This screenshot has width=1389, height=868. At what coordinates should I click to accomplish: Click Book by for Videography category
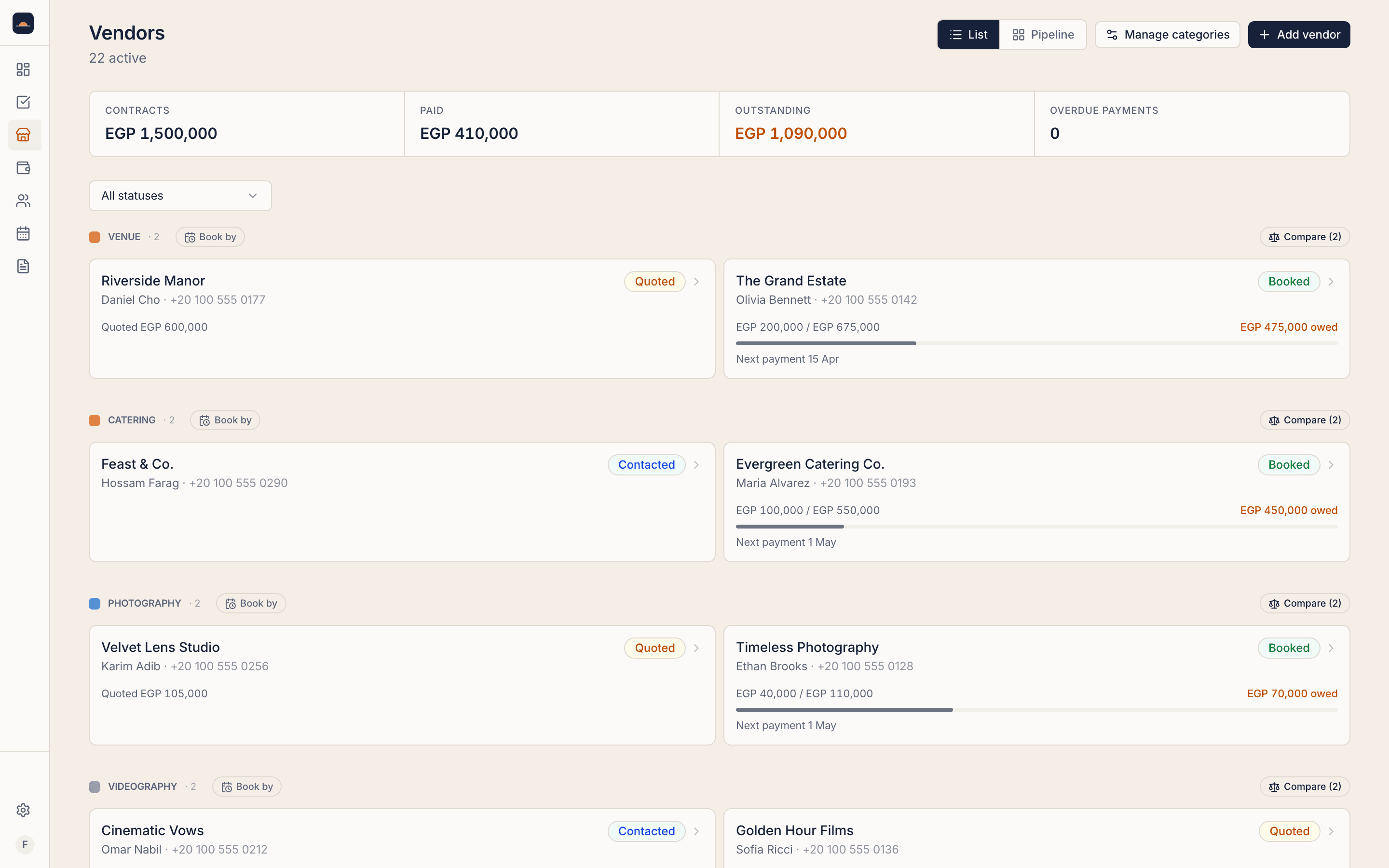coord(247,787)
